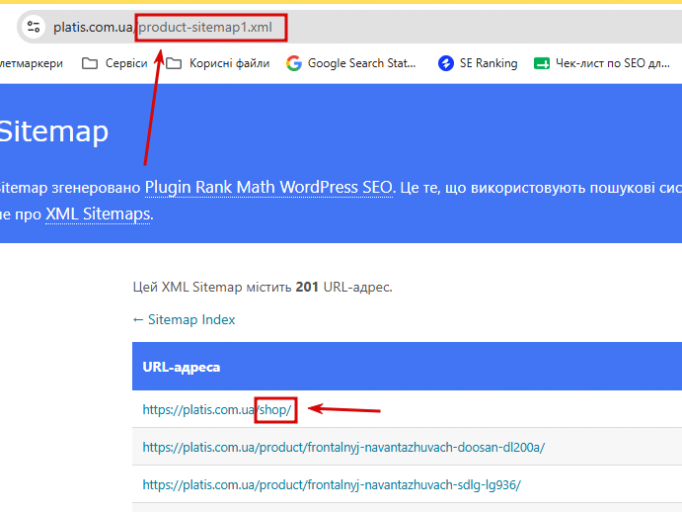
Task: Go back to Sitemap Index
Action: pyautogui.click(x=184, y=320)
